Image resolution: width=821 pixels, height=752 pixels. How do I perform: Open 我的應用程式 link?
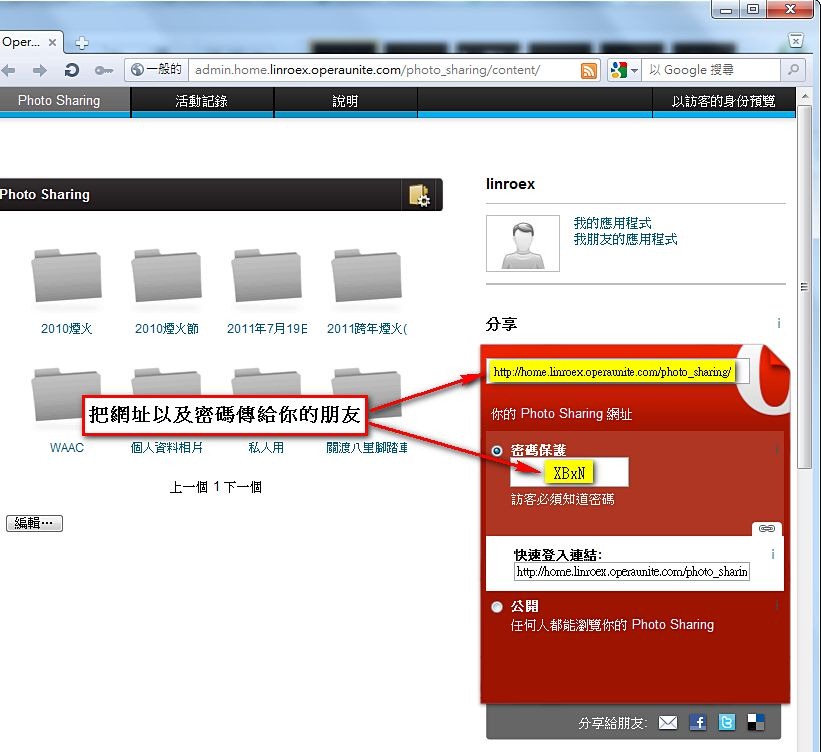click(x=612, y=223)
